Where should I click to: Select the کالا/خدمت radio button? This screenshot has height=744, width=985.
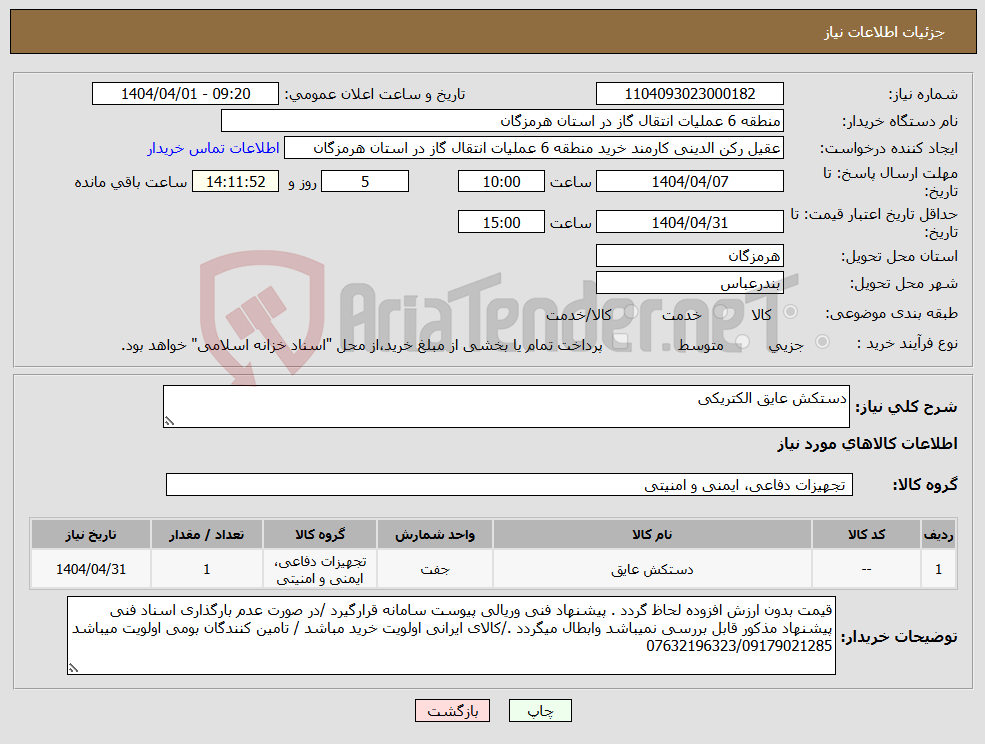tap(631, 312)
